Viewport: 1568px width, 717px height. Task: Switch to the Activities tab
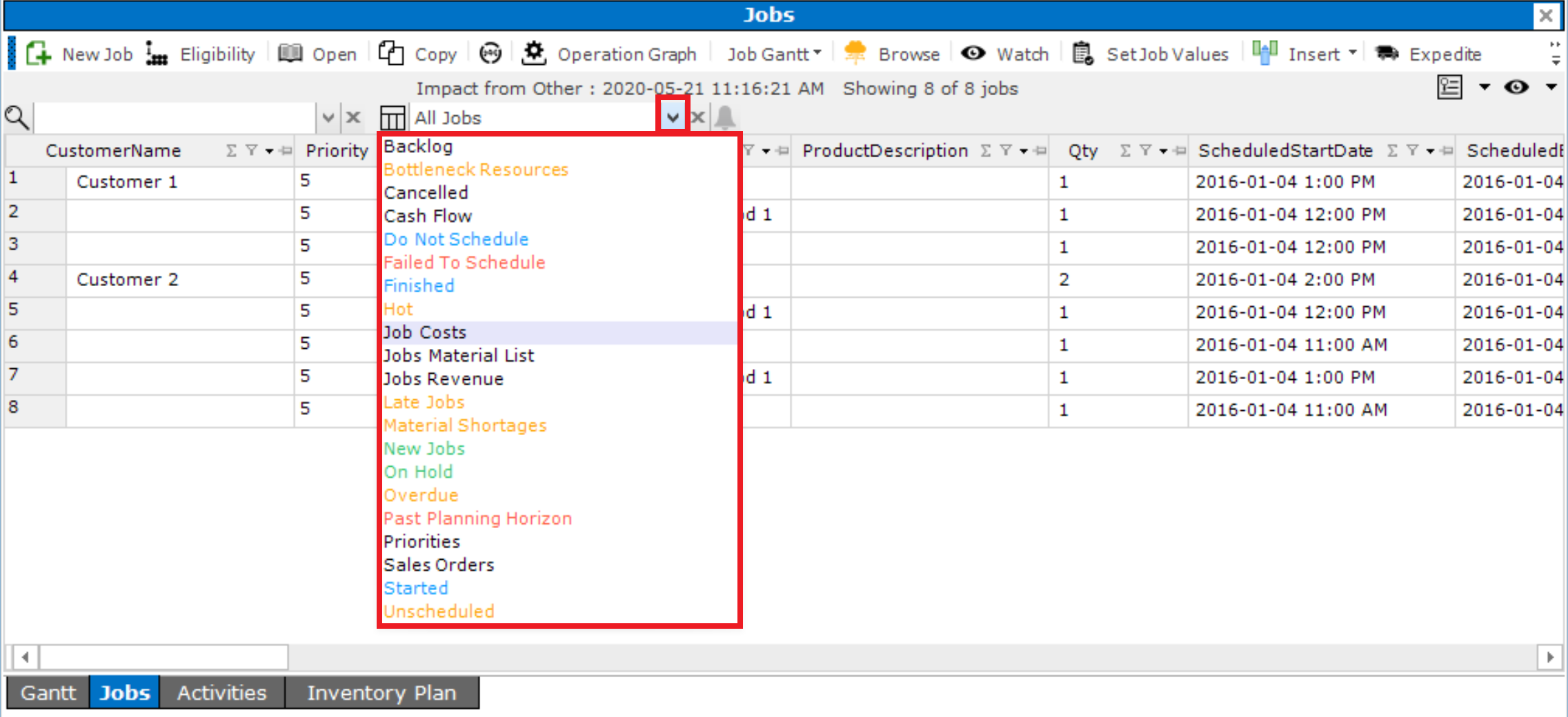point(221,693)
